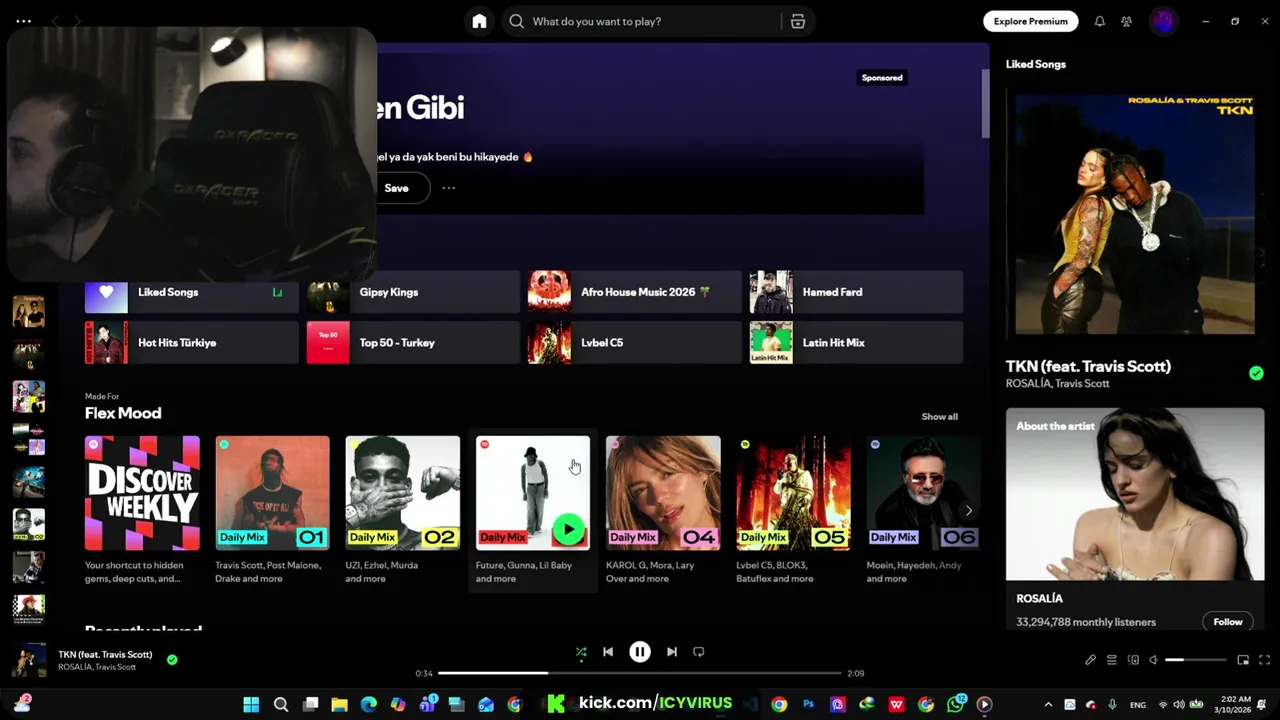The width and height of the screenshot is (1280, 720).
Task: Click the ENG language indicator
Action: (1138, 705)
